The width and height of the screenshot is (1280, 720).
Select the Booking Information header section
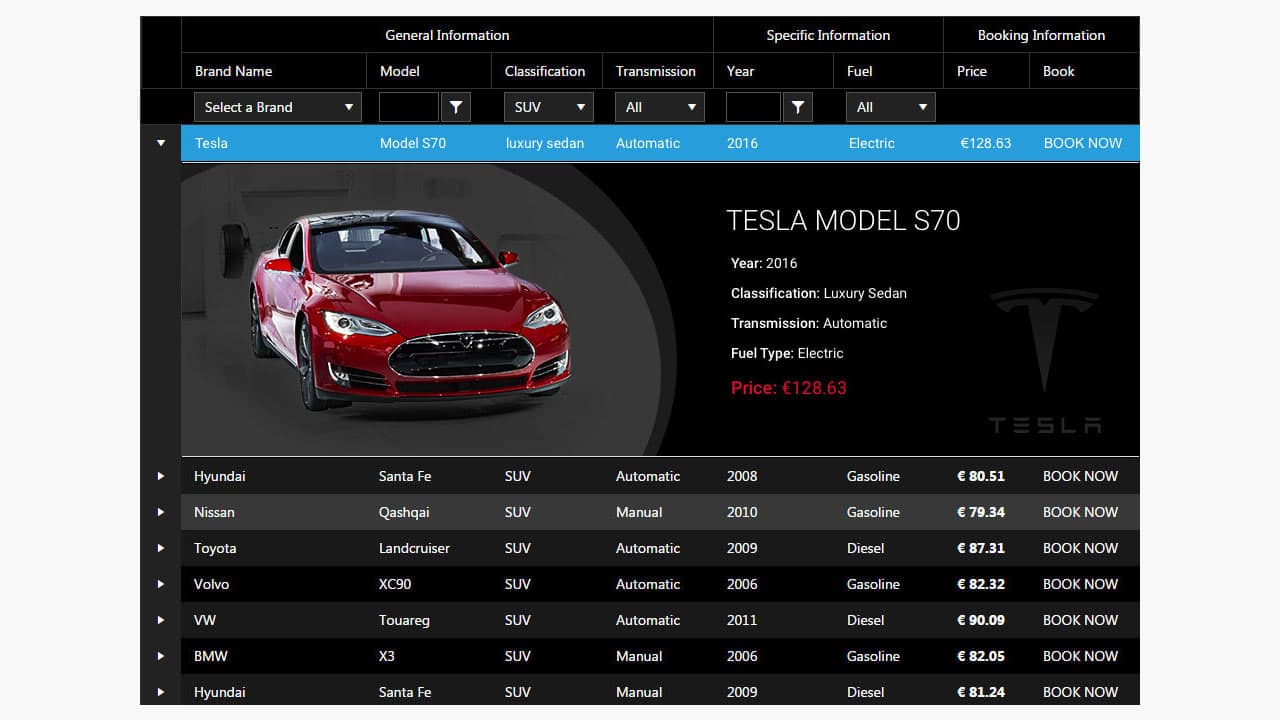pyautogui.click(x=1040, y=35)
